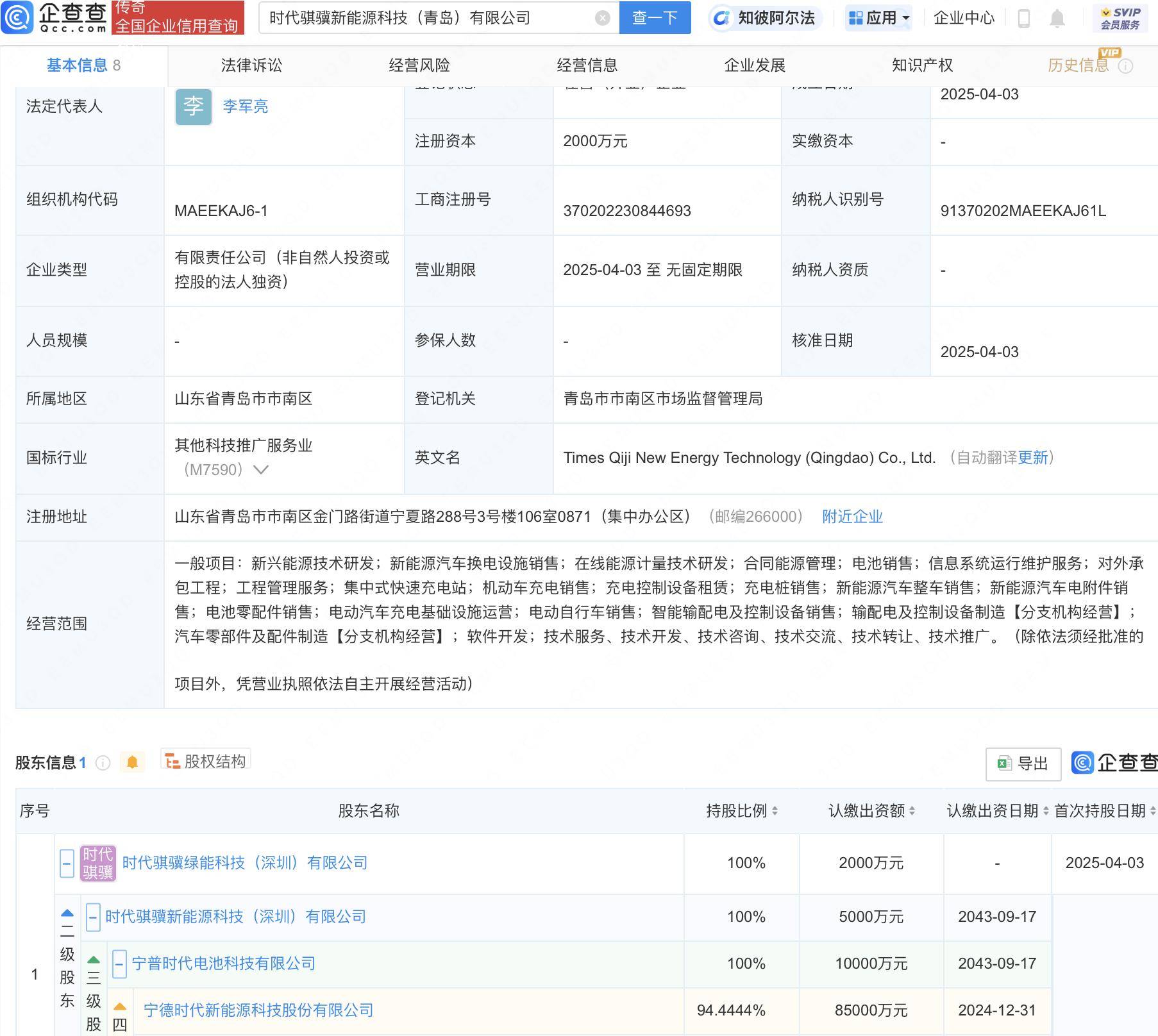The width and height of the screenshot is (1158, 1036).
Task: Click the Excel export icon beside 导出
Action: [1003, 764]
